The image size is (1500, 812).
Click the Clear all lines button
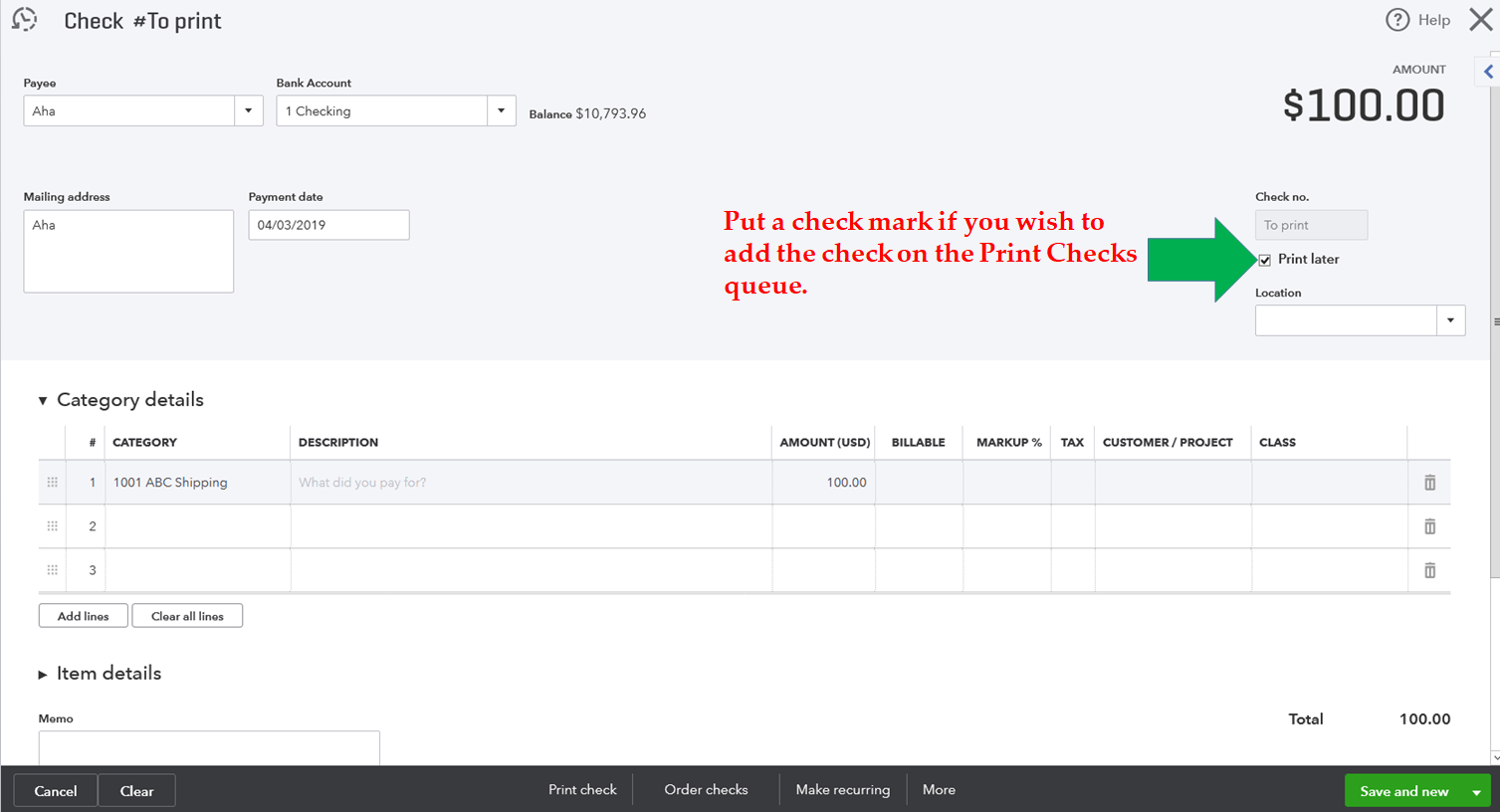click(187, 616)
